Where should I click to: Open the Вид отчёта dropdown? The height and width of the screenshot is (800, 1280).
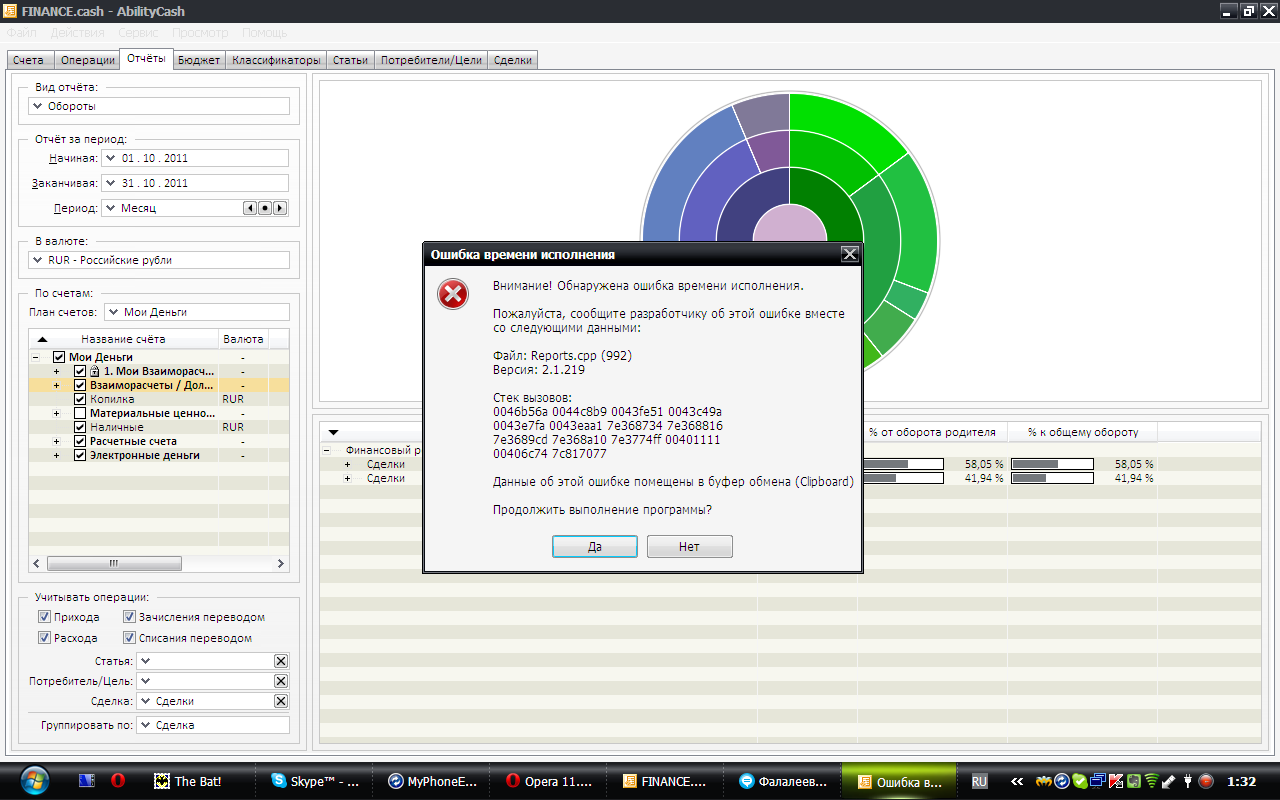160,106
